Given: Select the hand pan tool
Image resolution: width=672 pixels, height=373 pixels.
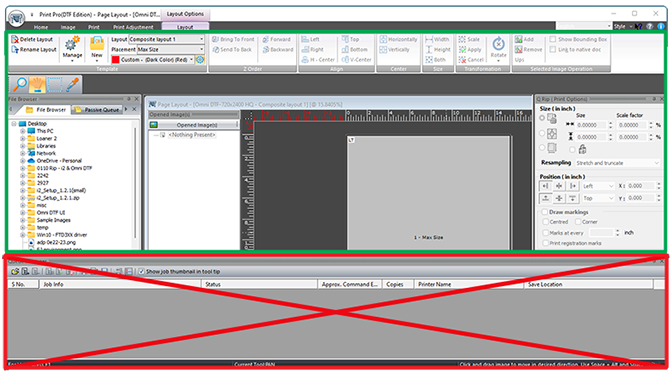Looking at the screenshot, I should point(37,84).
